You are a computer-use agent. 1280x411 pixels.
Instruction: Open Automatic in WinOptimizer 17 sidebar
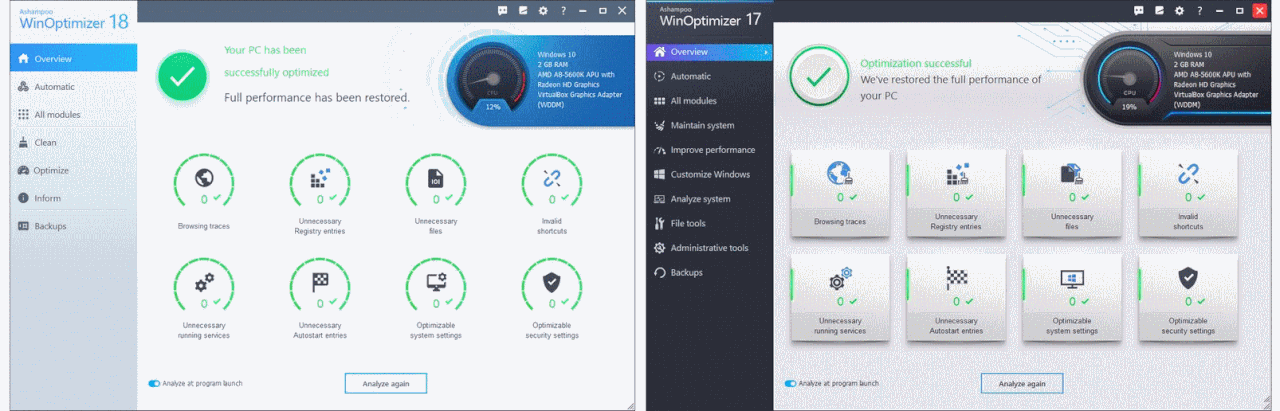click(709, 76)
